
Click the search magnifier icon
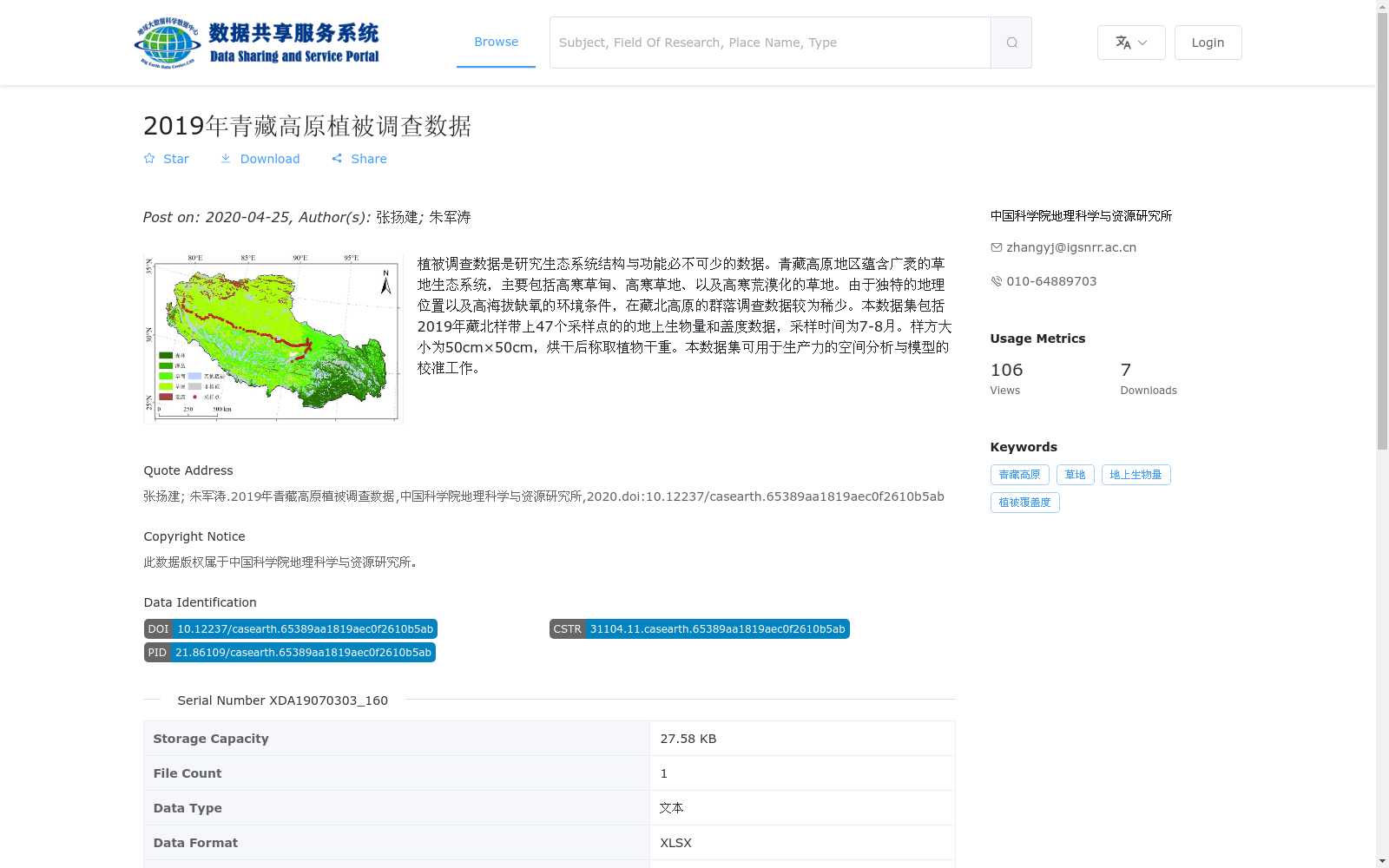(1011, 43)
